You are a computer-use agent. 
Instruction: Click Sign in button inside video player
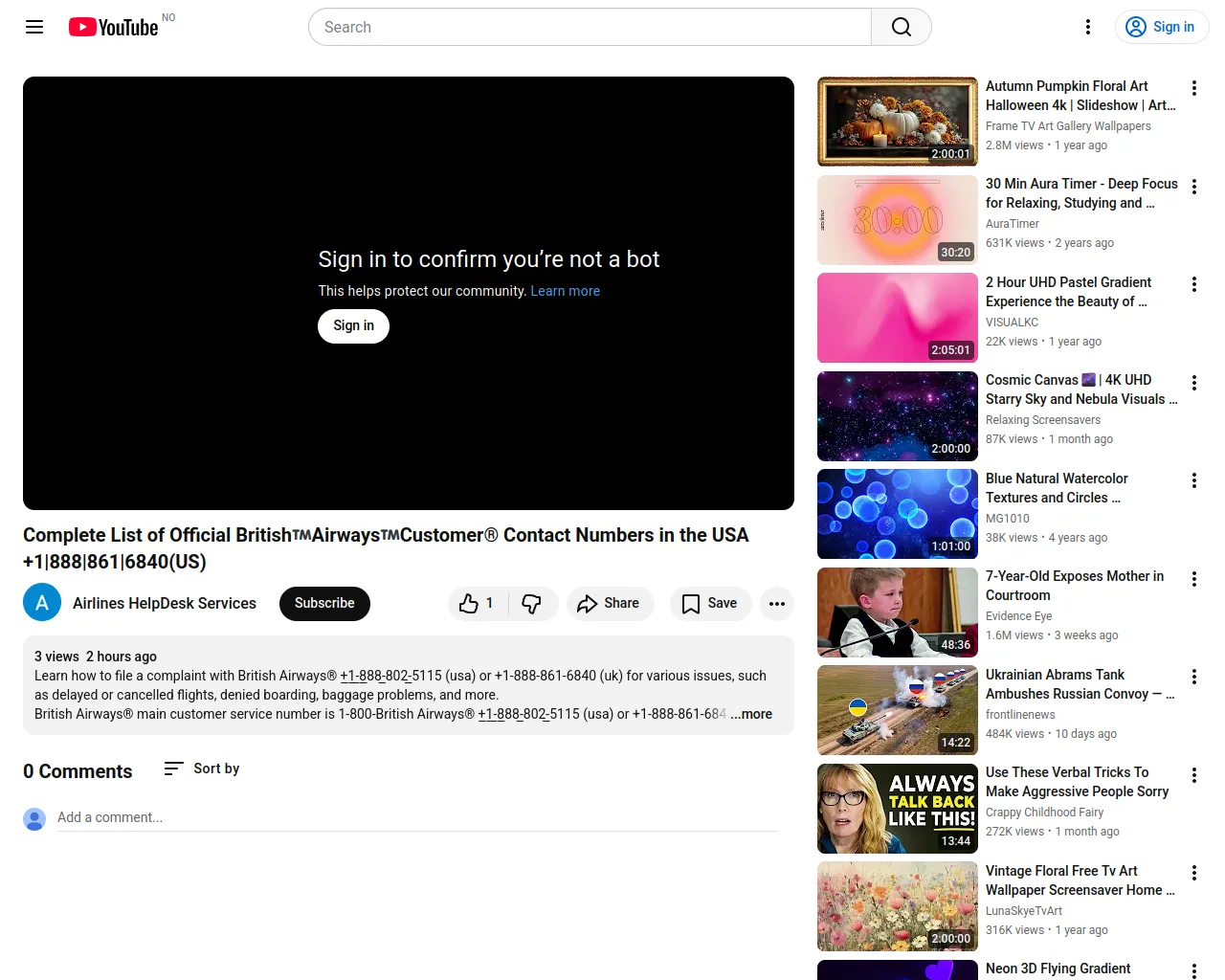point(353,326)
